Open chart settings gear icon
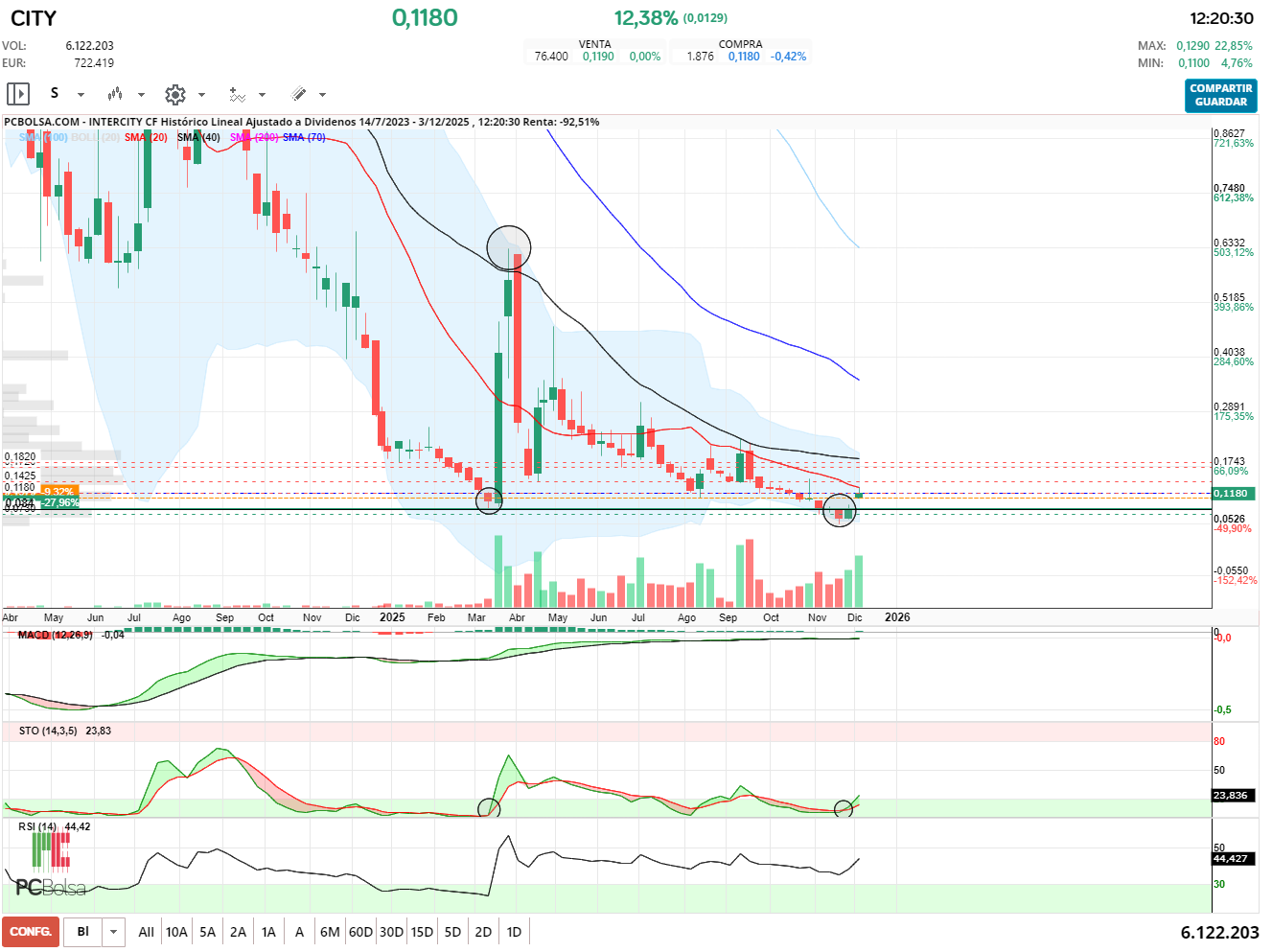Viewport: 1272px width, 952px height. pyautogui.click(x=174, y=94)
